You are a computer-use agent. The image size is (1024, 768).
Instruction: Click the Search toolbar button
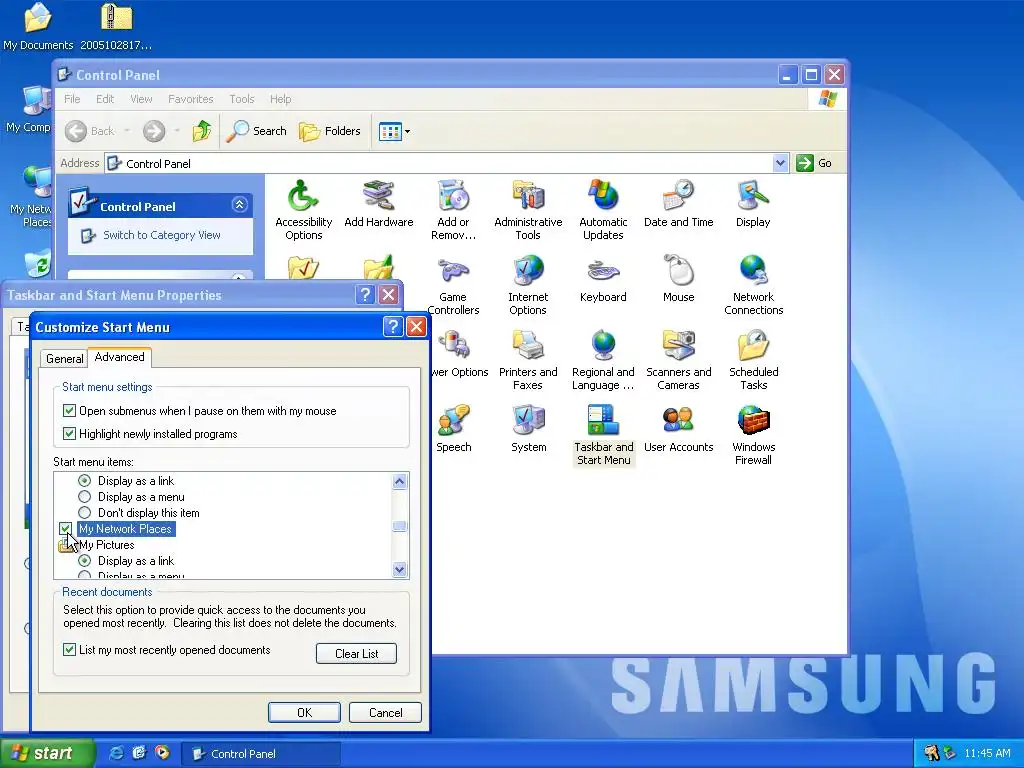coord(257,131)
